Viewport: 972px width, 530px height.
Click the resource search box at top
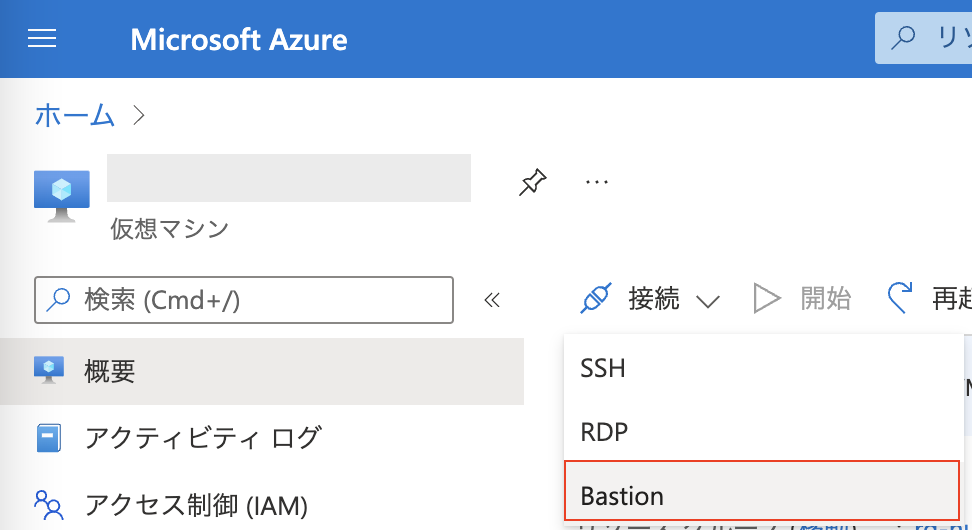[923, 38]
